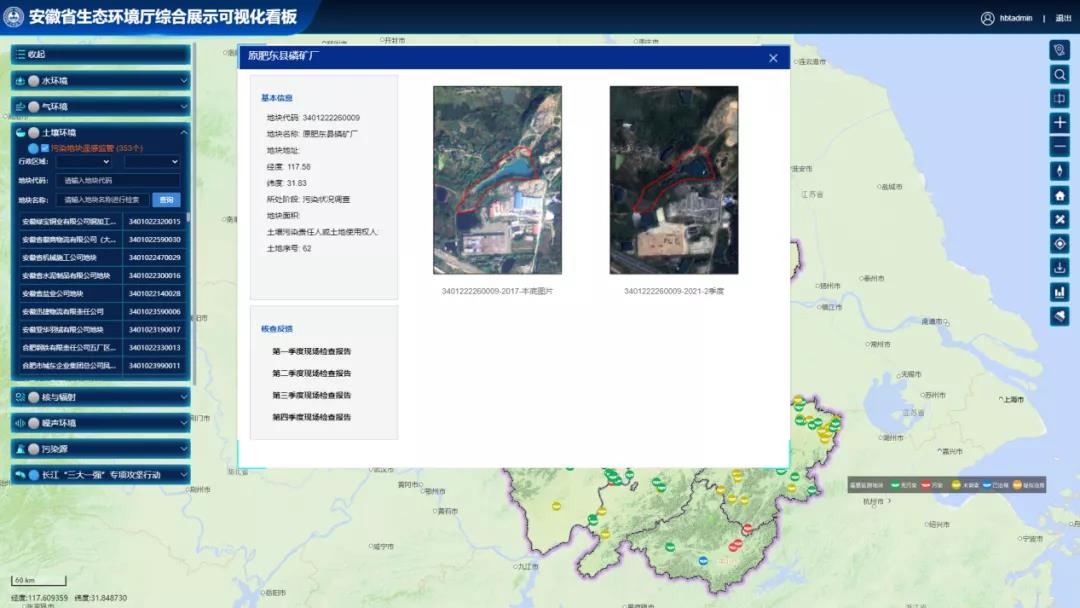The image size is (1080, 608).
Task: Toggle the 水环境 layer circle switch
Action: 34,81
